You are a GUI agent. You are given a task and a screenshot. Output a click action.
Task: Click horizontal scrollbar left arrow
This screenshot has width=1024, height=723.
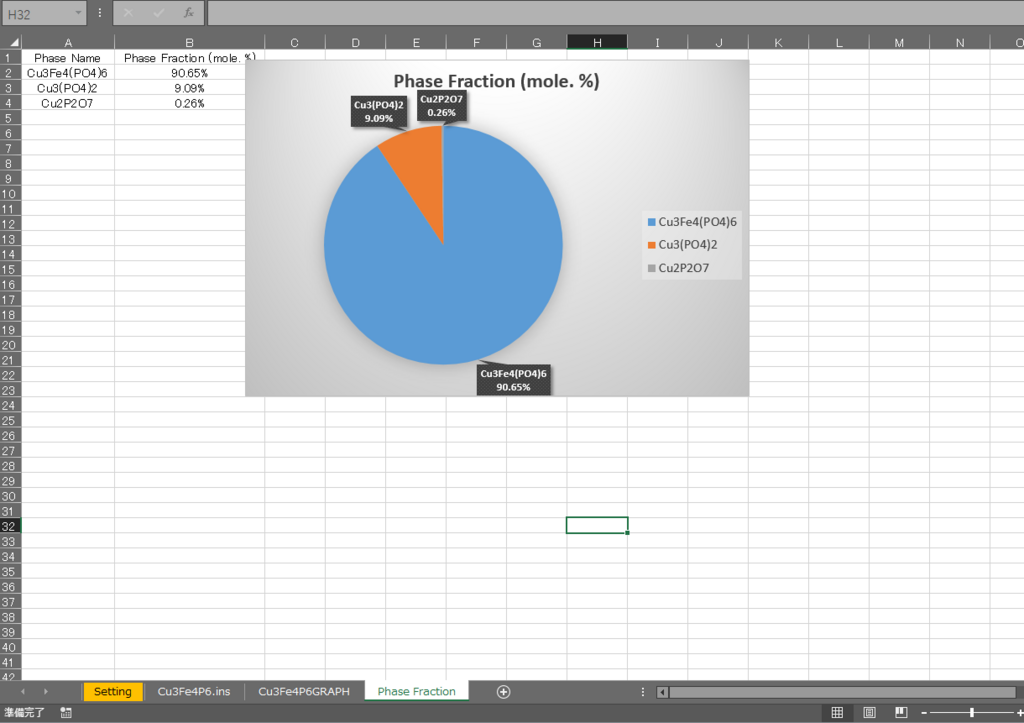[x=663, y=692]
